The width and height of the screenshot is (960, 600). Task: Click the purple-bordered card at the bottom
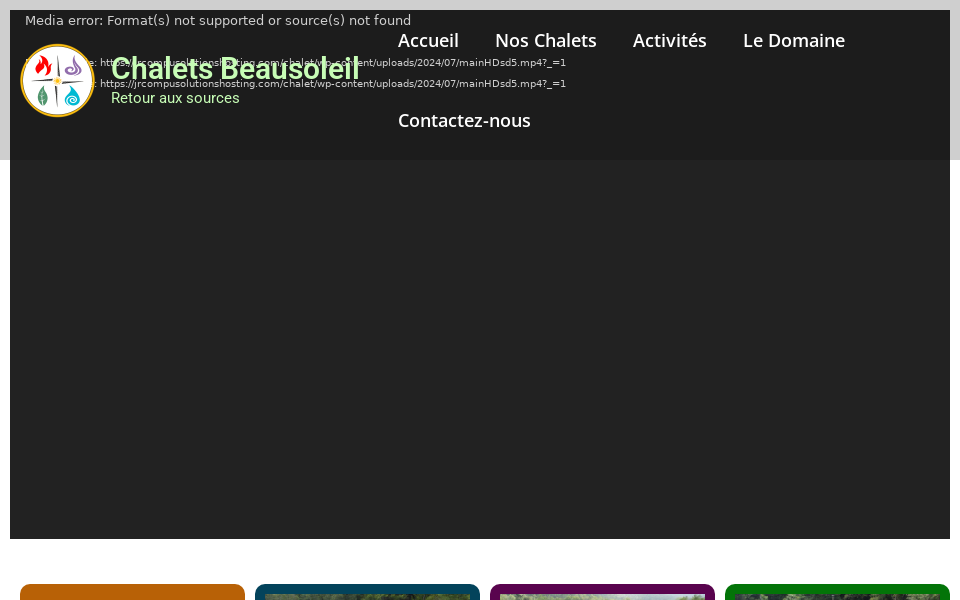click(602, 592)
